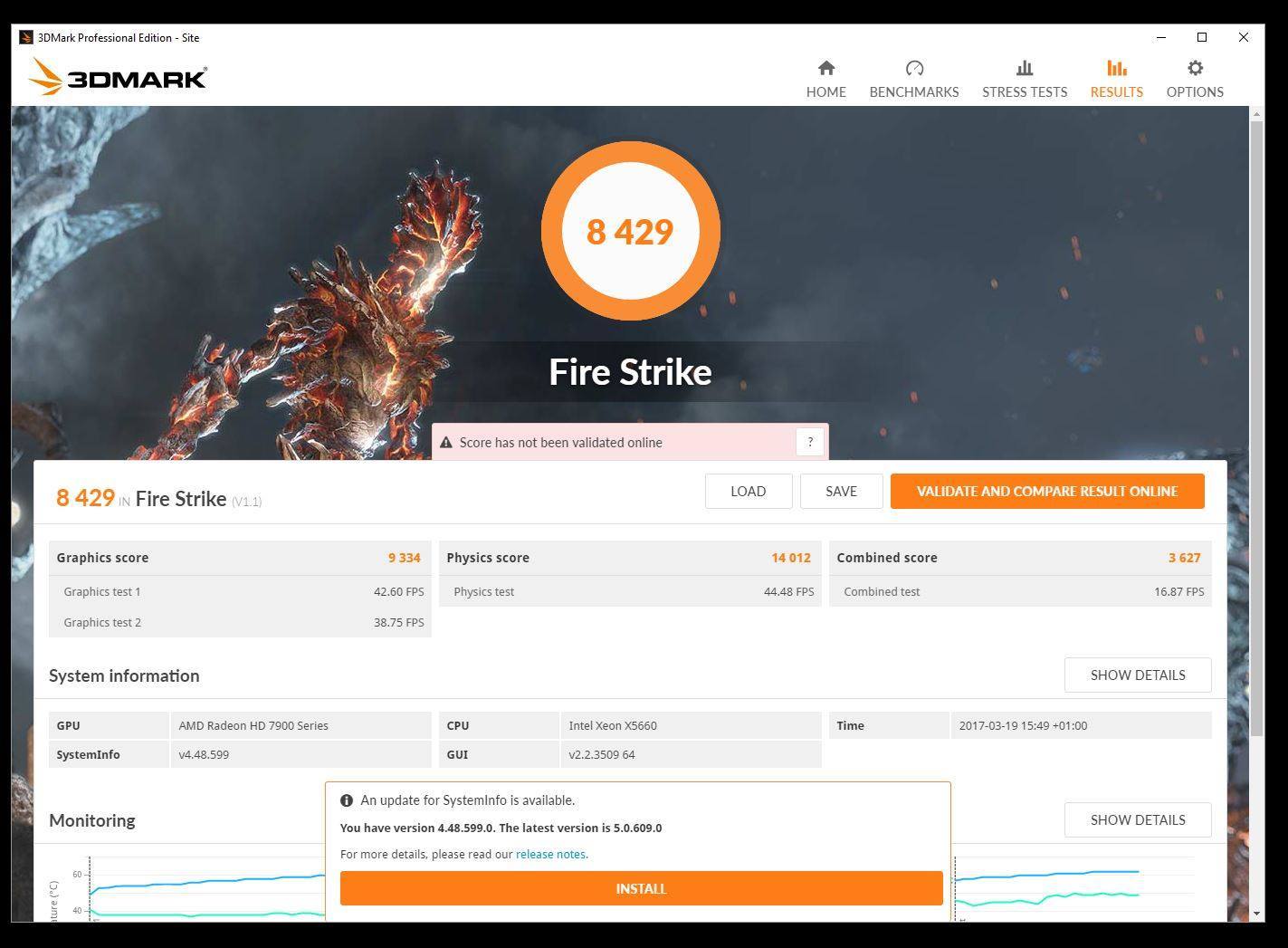
Task: Open the release notes link
Action: coord(551,854)
